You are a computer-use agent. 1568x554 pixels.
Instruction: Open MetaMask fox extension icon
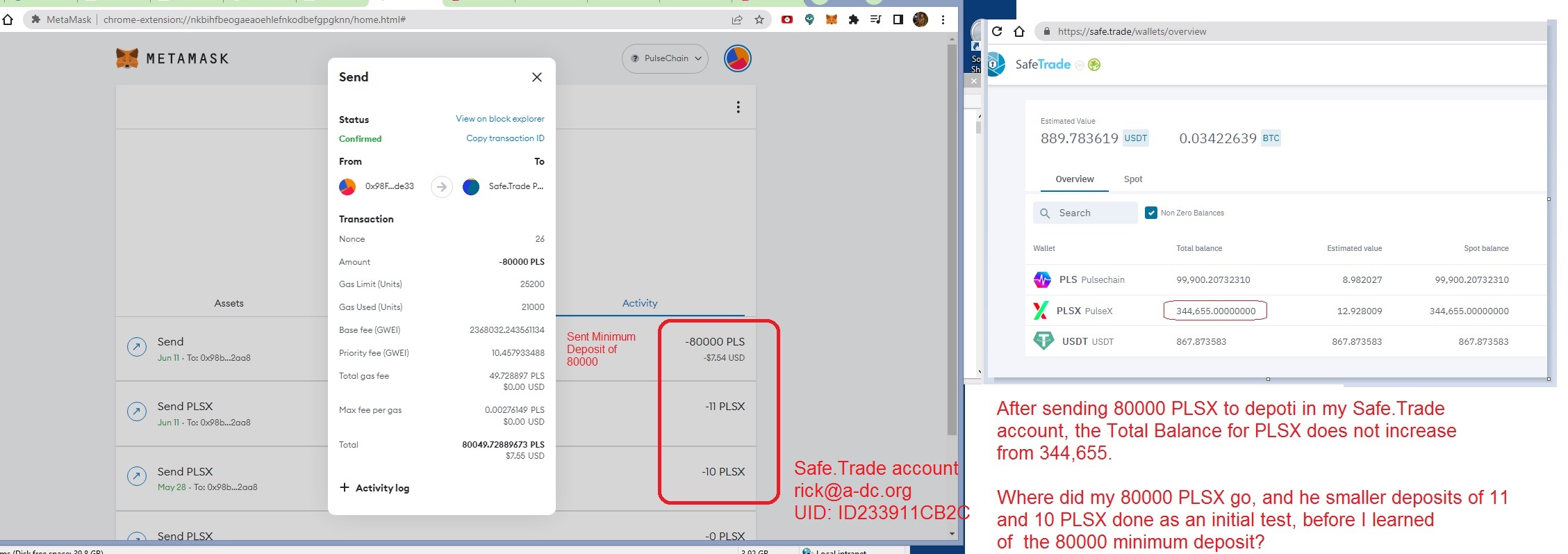coord(832,19)
